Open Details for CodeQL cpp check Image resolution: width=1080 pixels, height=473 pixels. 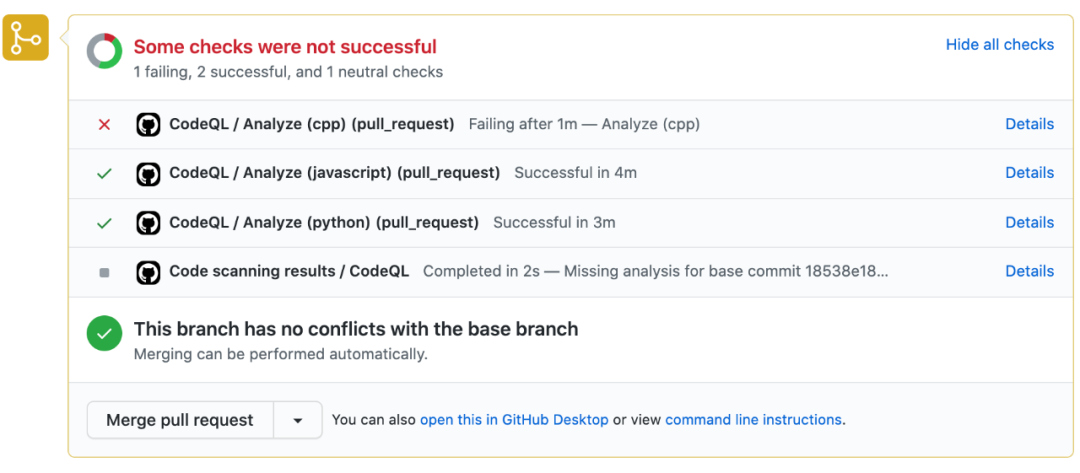1029,124
